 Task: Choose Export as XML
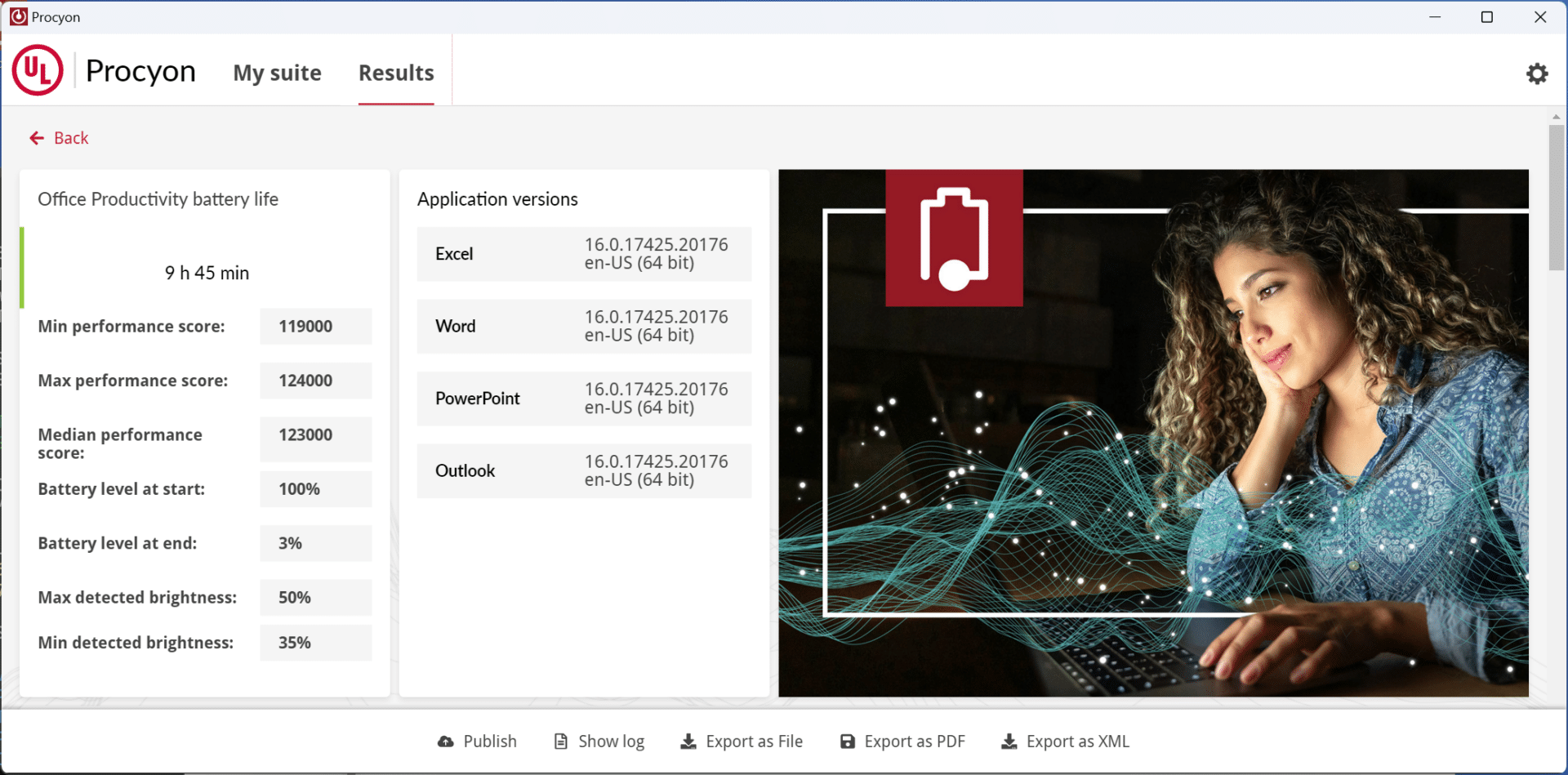tap(1066, 742)
